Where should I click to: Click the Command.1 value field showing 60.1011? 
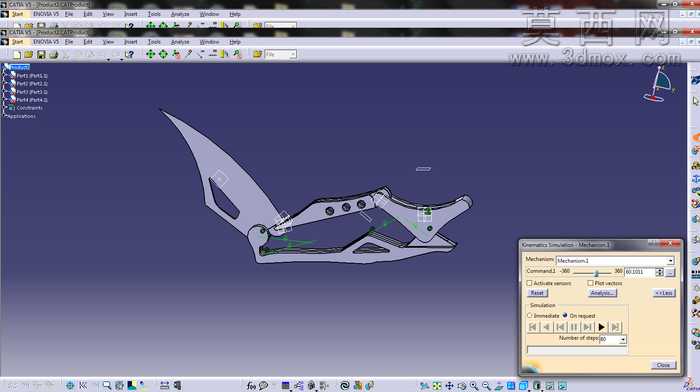pyautogui.click(x=640, y=272)
